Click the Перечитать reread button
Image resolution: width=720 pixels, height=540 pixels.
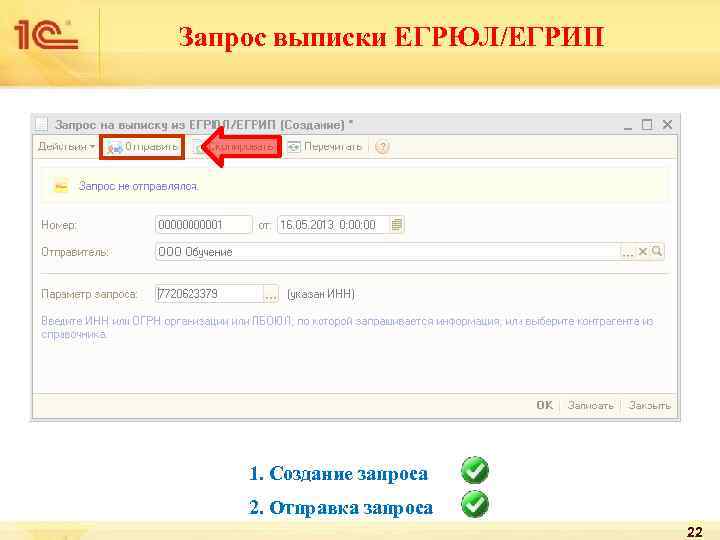coord(325,147)
